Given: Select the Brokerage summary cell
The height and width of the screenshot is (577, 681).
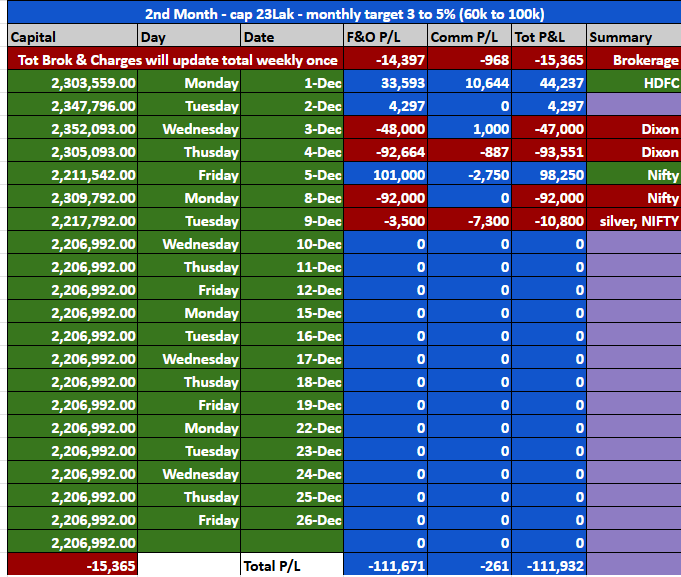Looking at the screenshot, I should 634,59.
